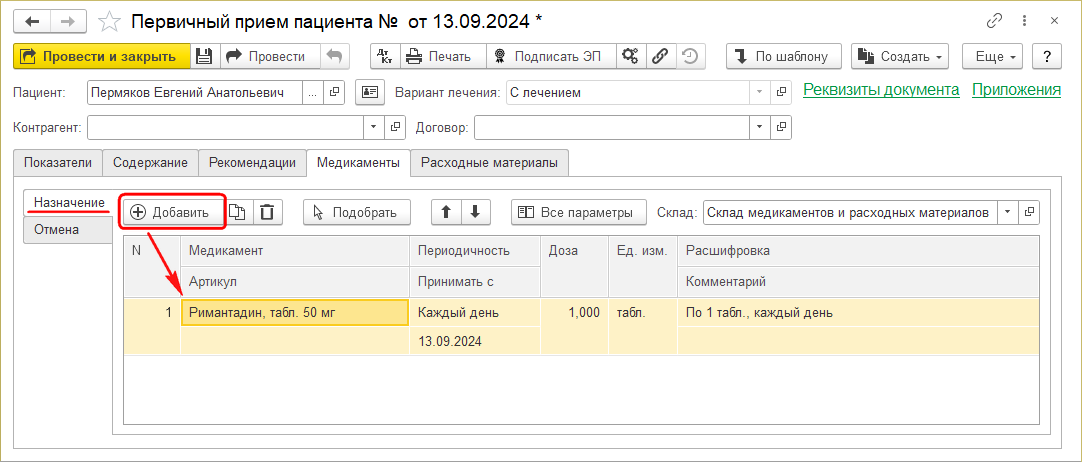The height and width of the screenshot is (462, 1082).
Task: Open the Контрагент dropdown list
Action: (x=375, y=128)
